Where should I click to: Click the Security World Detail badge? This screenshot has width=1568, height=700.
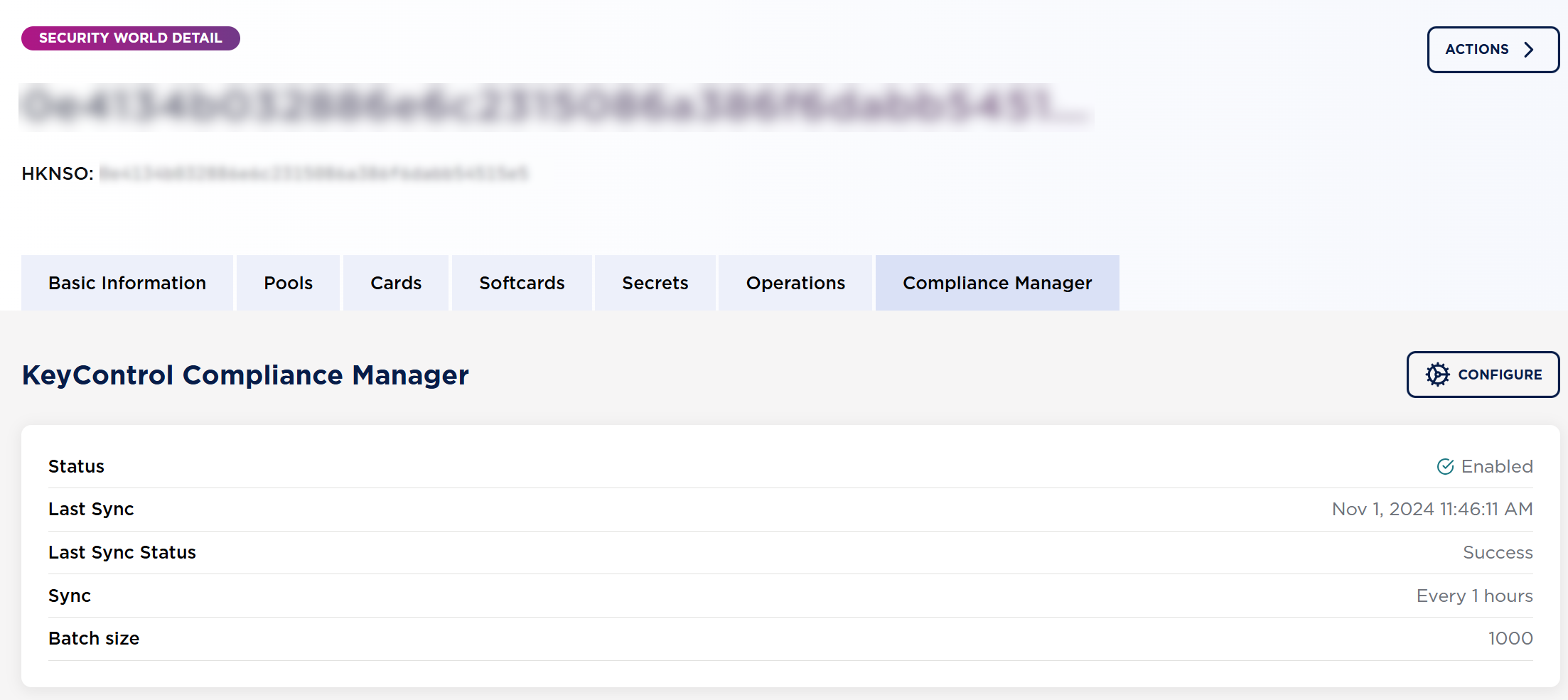[131, 38]
